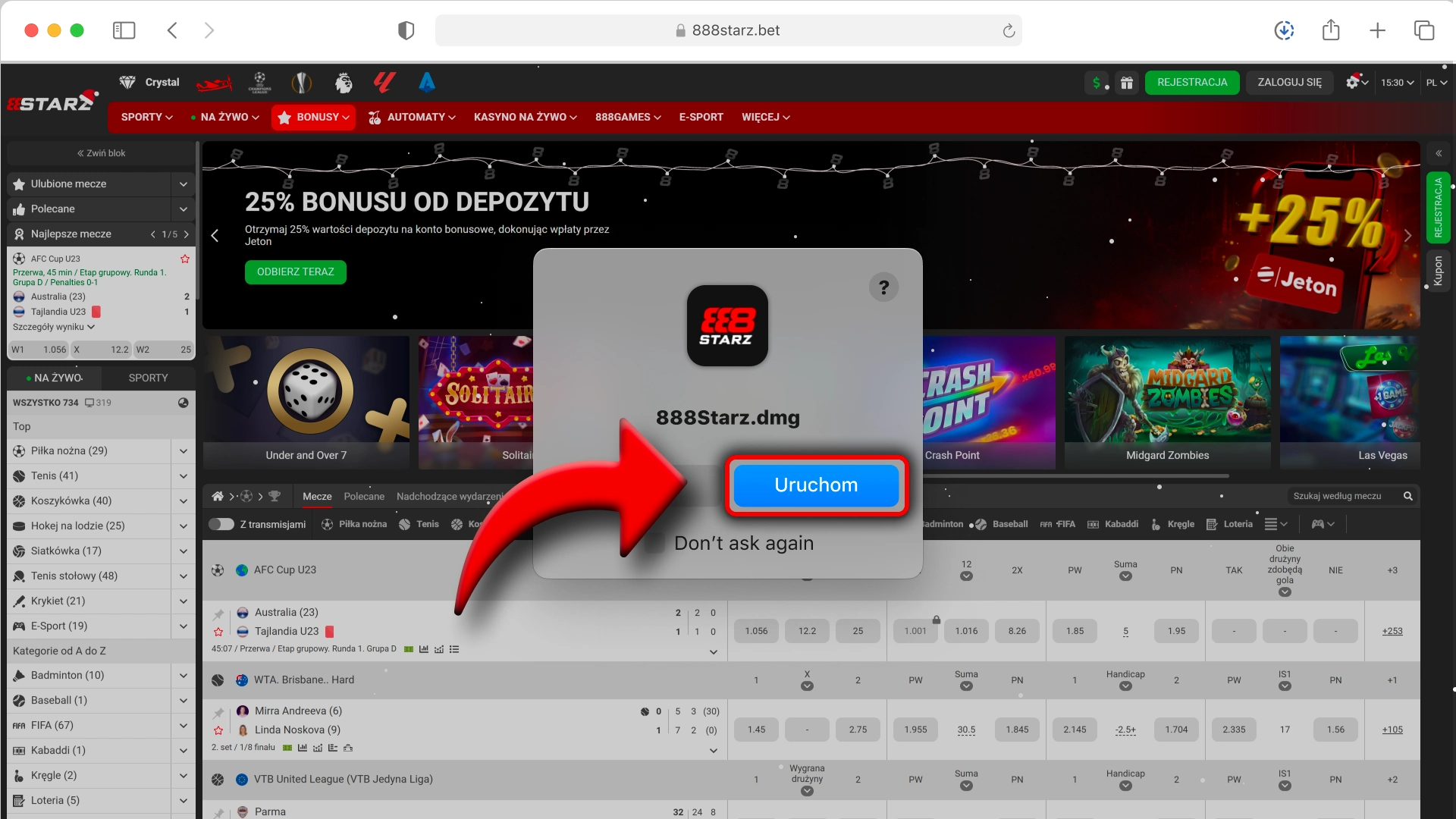
Task: Open the NA ŻYWO top menu
Action: click(225, 117)
